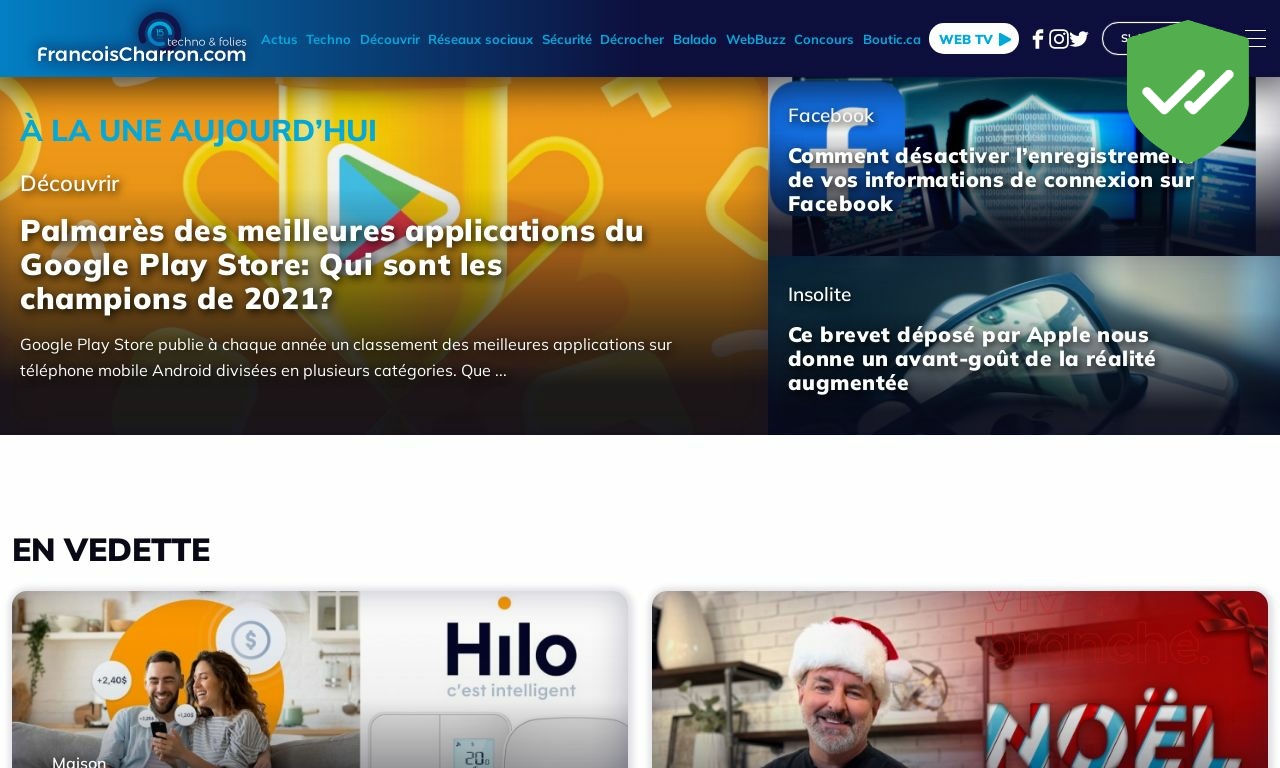Select the Techno menu item
This screenshot has height=768, width=1280.
point(328,39)
